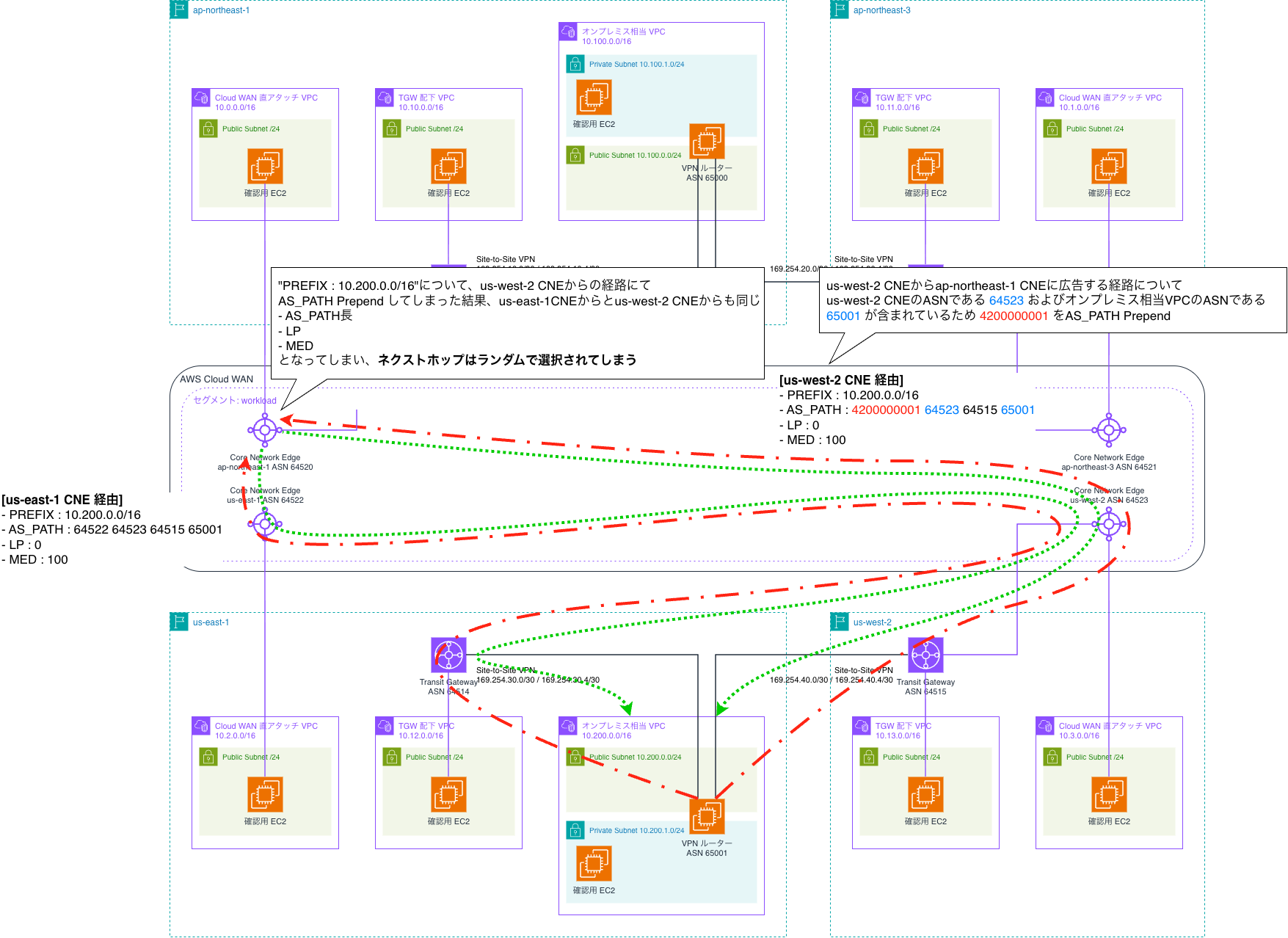Click the lock icon of Public Subnet 10.100.0.0/24

pos(575,155)
